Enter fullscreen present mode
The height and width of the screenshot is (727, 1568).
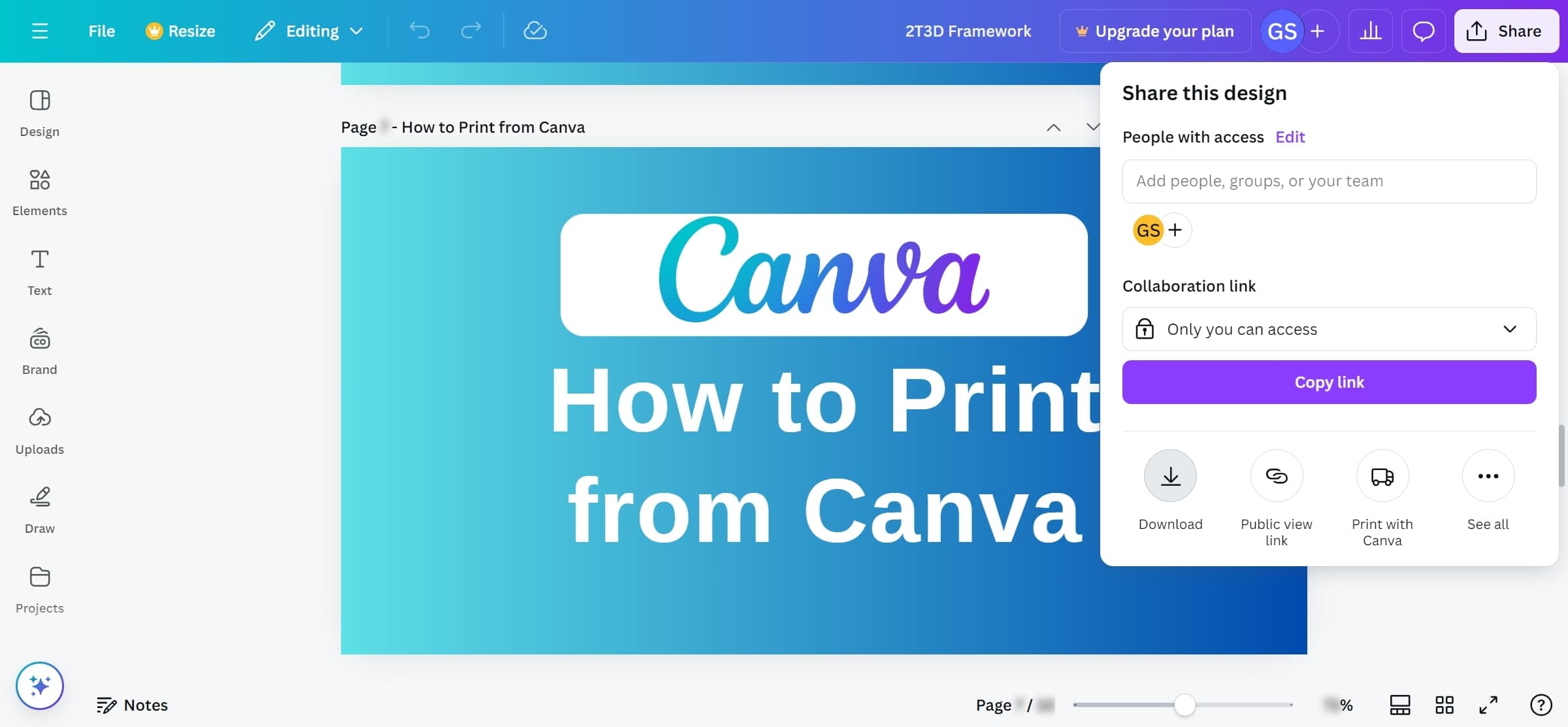click(1488, 705)
